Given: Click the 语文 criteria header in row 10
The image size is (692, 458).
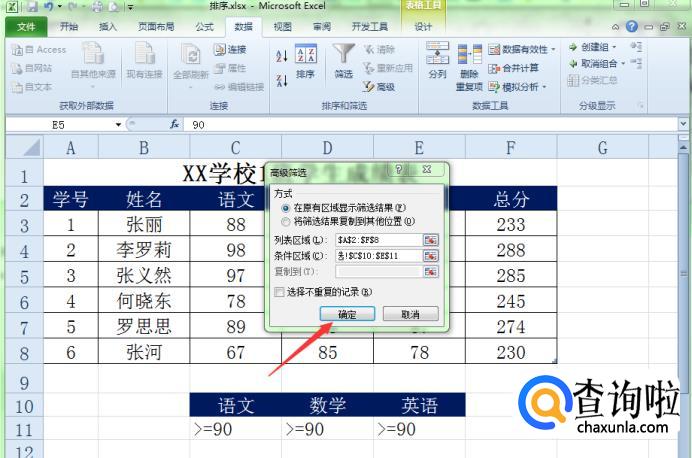Looking at the screenshot, I should click(236, 405).
